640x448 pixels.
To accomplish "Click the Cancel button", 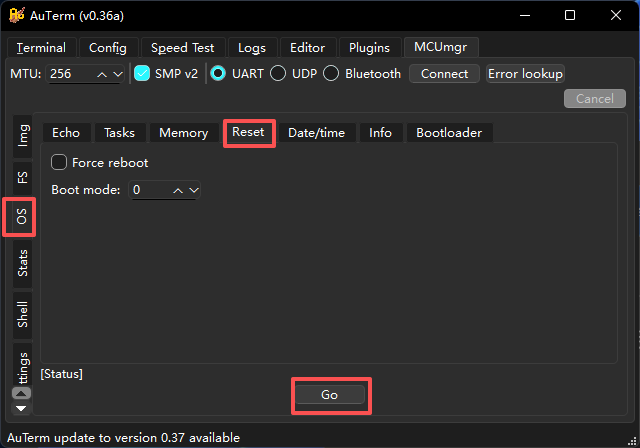I will [x=595, y=98].
